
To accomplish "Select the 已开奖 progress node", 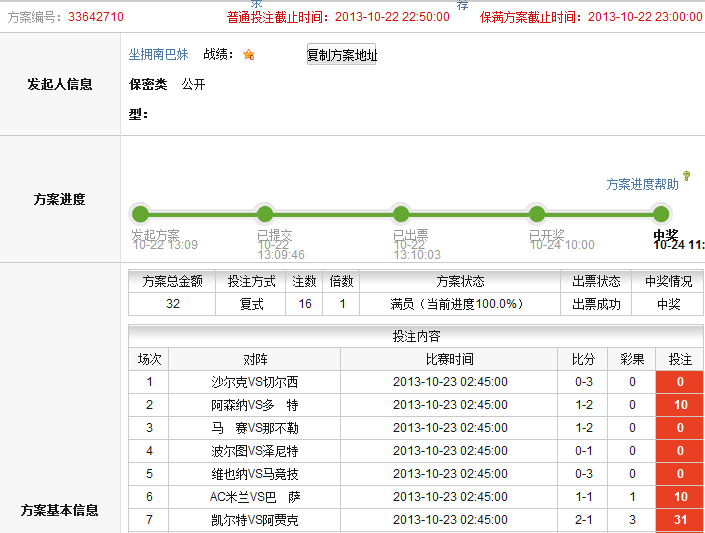I will point(537,214).
